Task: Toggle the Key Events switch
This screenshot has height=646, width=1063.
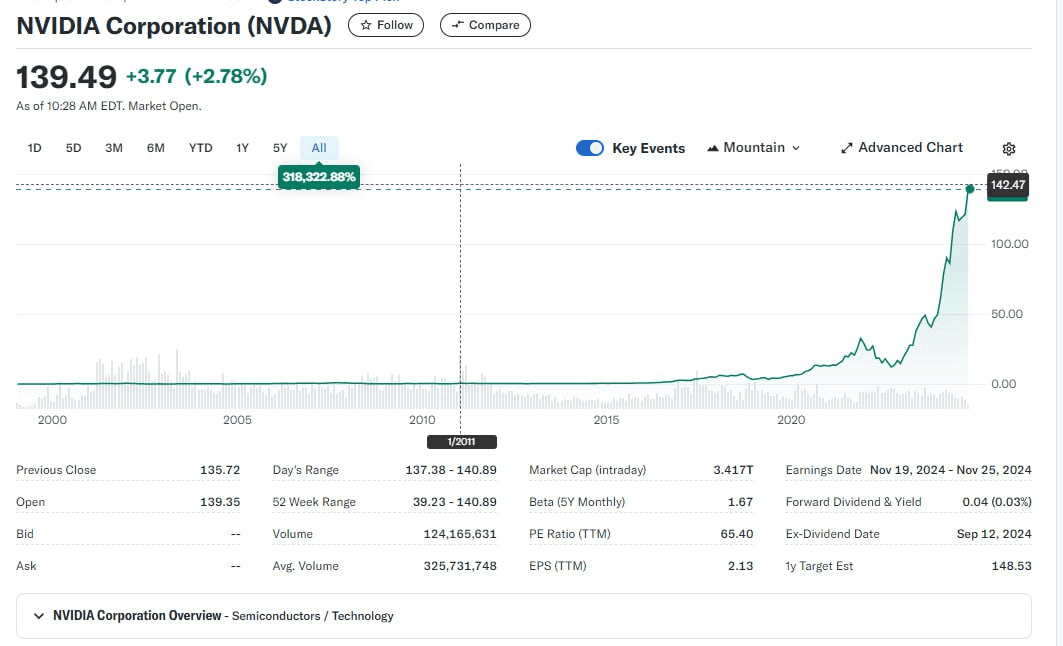Action: 590,148
